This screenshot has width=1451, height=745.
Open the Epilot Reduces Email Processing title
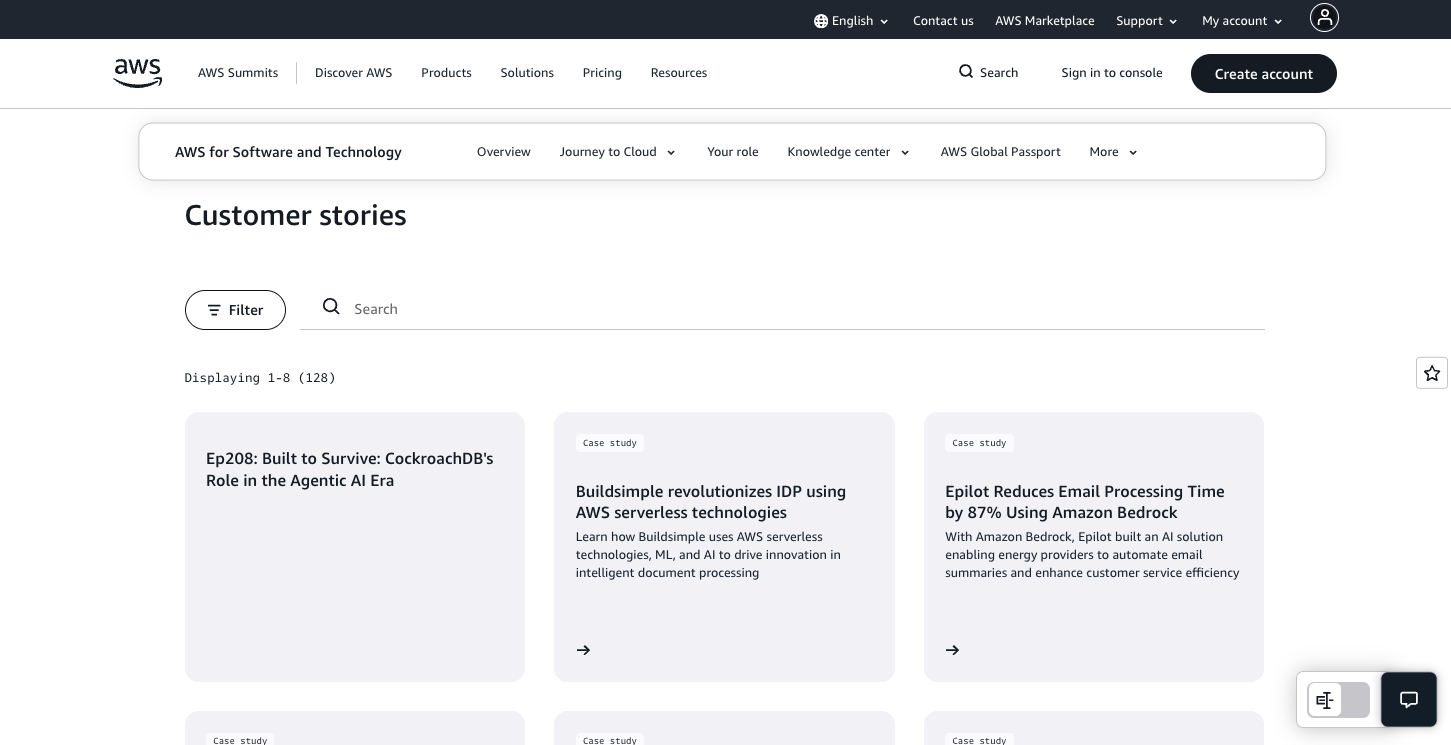click(x=1085, y=502)
